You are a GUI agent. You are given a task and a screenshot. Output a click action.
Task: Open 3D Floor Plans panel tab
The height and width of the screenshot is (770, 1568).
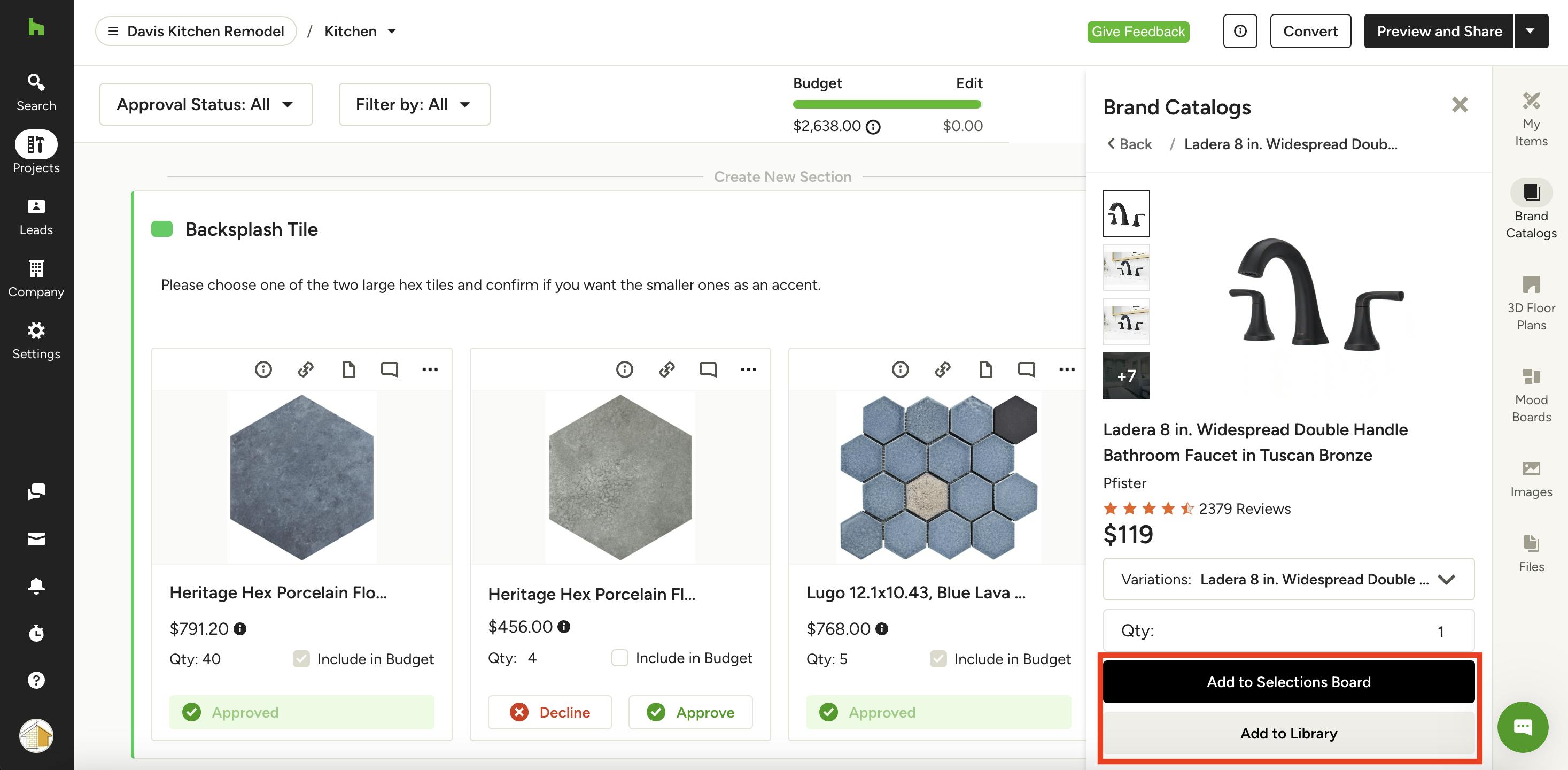point(1531,303)
